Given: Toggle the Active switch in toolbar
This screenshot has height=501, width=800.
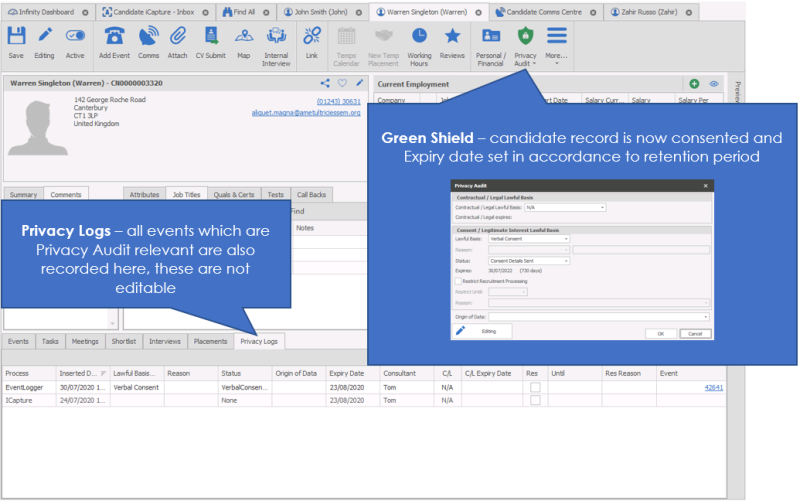Looking at the screenshot, I should (x=75, y=37).
